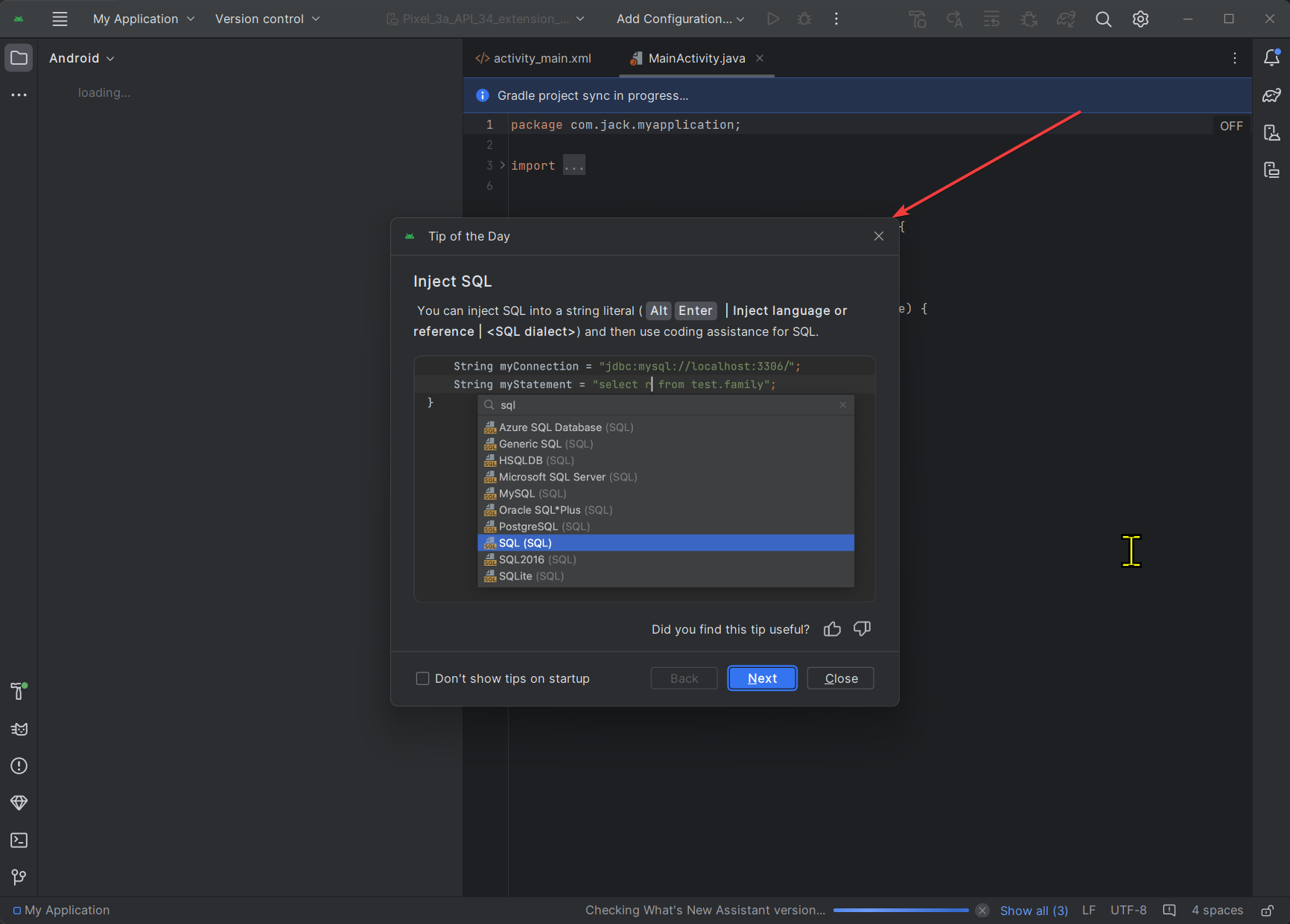The width and height of the screenshot is (1290, 924).
Task: Check Don't show tips on startup
Action: pos(422,678)
